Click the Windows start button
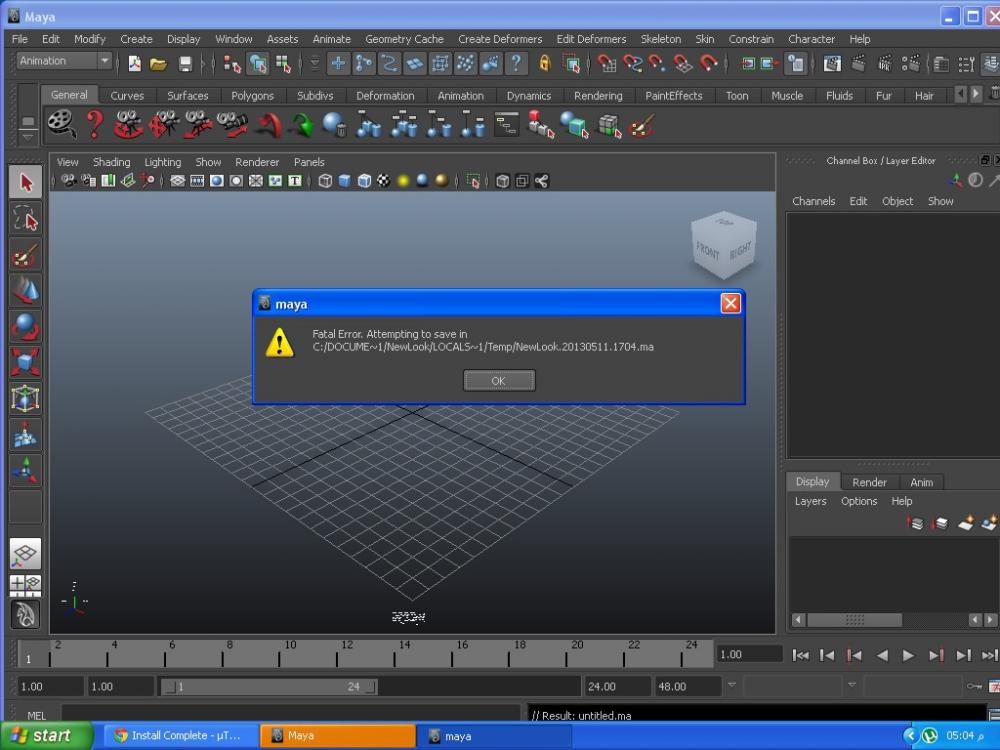Viewport: 1000px width, 750px height. point(47,735)
